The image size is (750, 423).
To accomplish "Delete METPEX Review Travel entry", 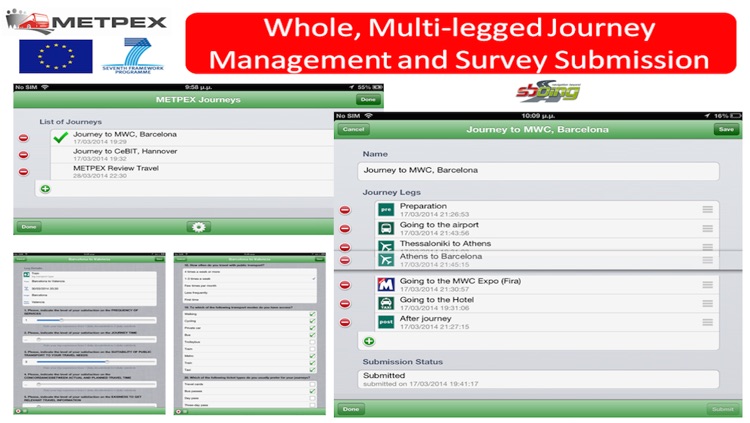I will click(23, 172).
